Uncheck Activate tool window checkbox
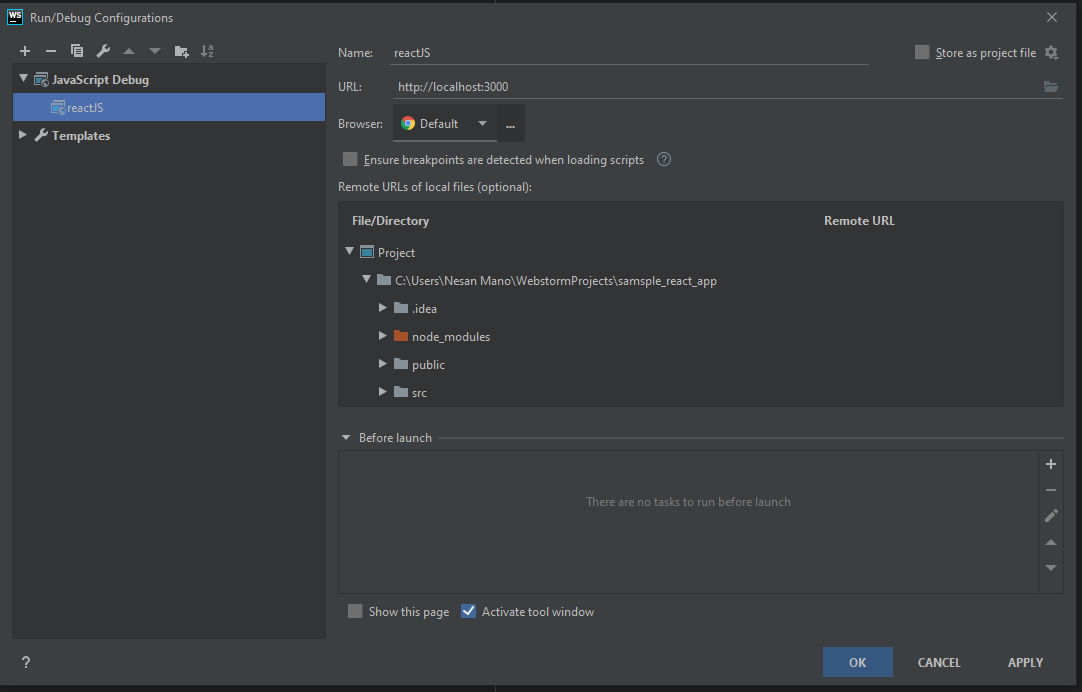This screenshot has height=692, width=1082. pos(468,611)
